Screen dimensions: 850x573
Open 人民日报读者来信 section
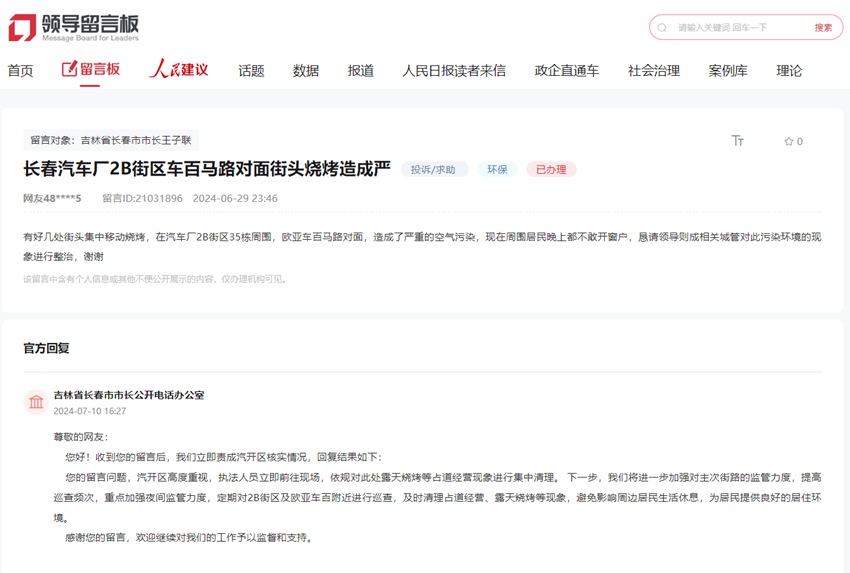pyautogui.click(x=454, y=70)
